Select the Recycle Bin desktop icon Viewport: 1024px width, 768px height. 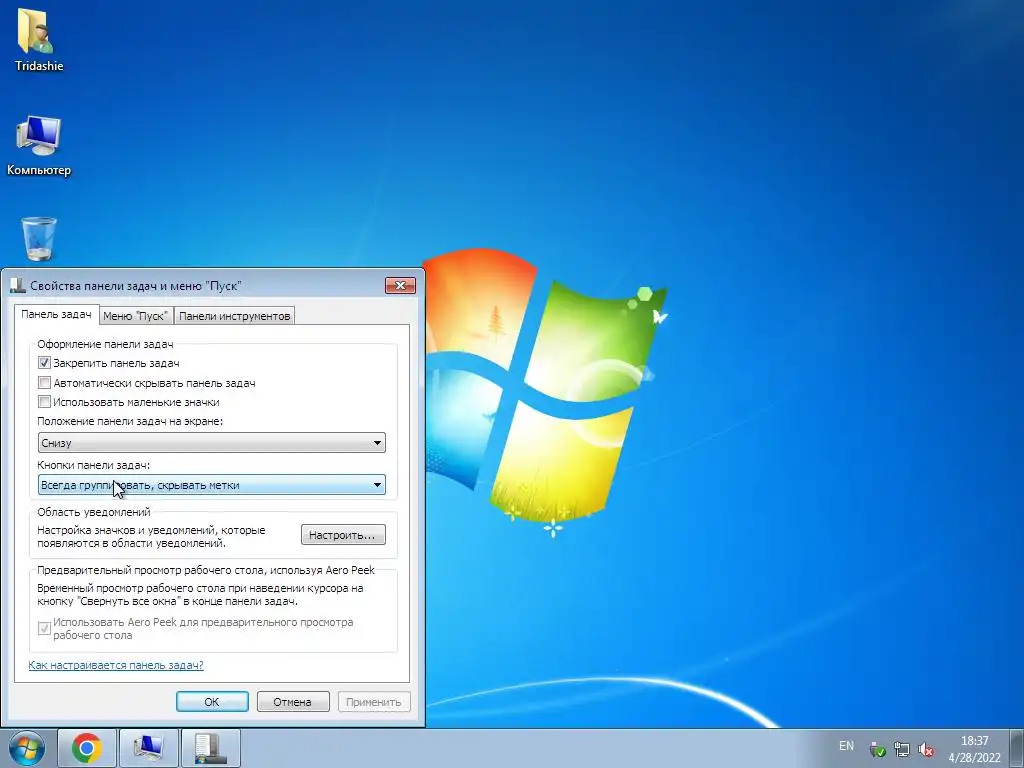(x=39, y=238)
